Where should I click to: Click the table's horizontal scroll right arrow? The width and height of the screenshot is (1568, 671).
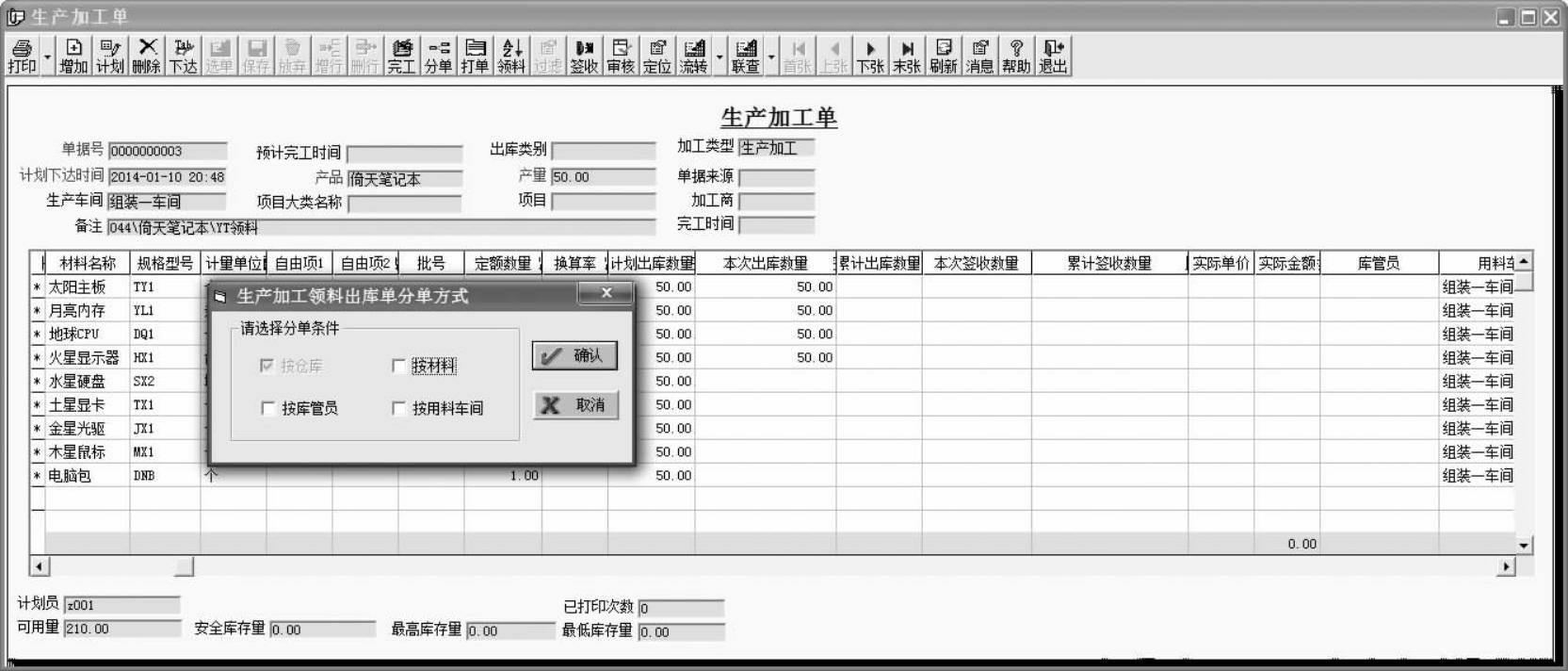pyautogui.click(x=1507, y=566)
